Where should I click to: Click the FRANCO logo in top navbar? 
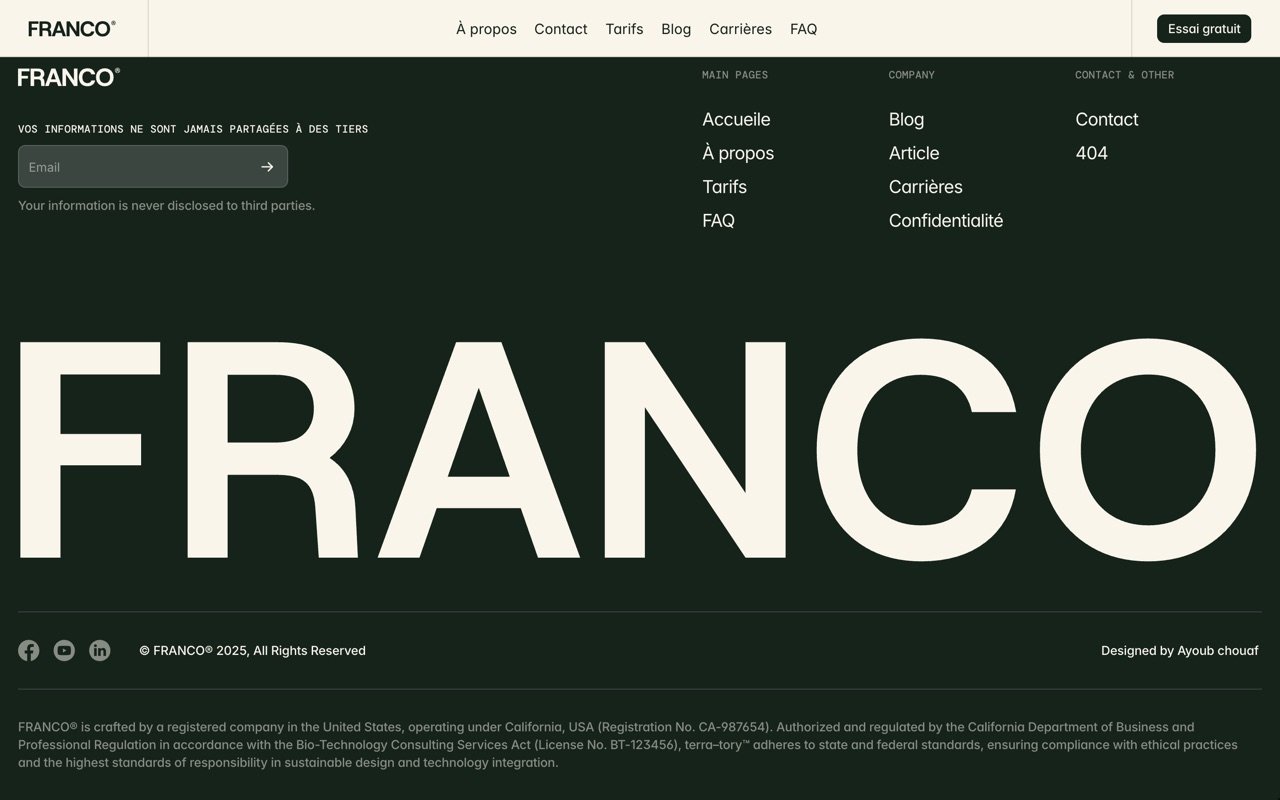point(72,29)
